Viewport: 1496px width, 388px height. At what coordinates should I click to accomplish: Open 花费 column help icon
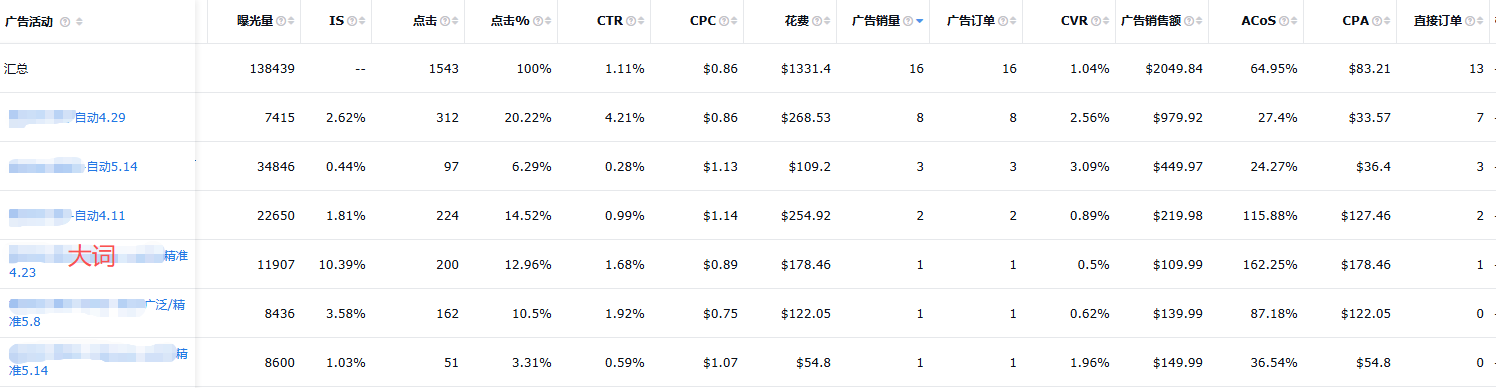(x=816, y=21)
